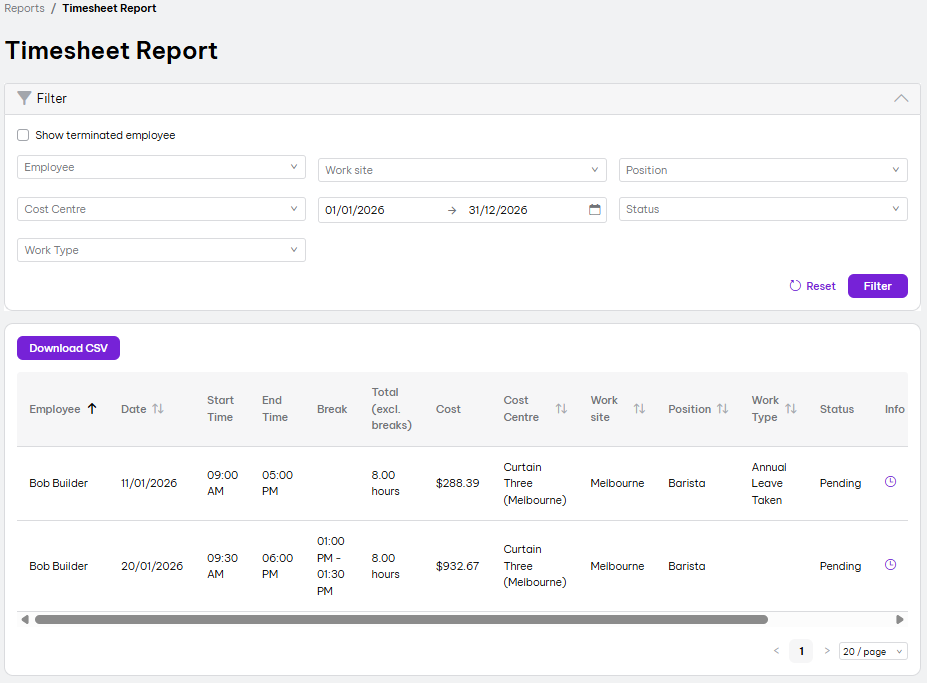Sort by Employee column arrow

(x=92, y=409)
